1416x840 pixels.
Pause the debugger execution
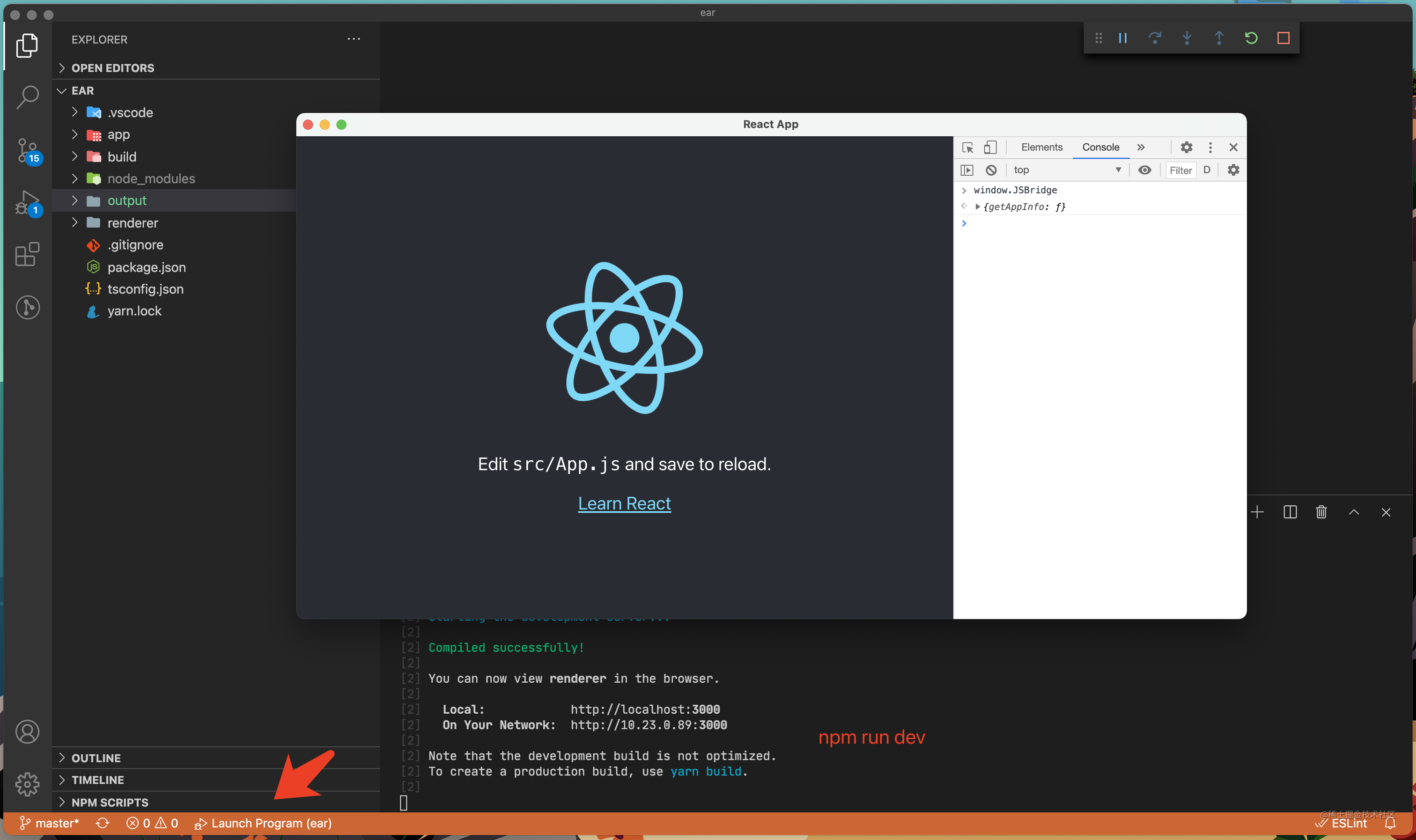point(1123,38)
